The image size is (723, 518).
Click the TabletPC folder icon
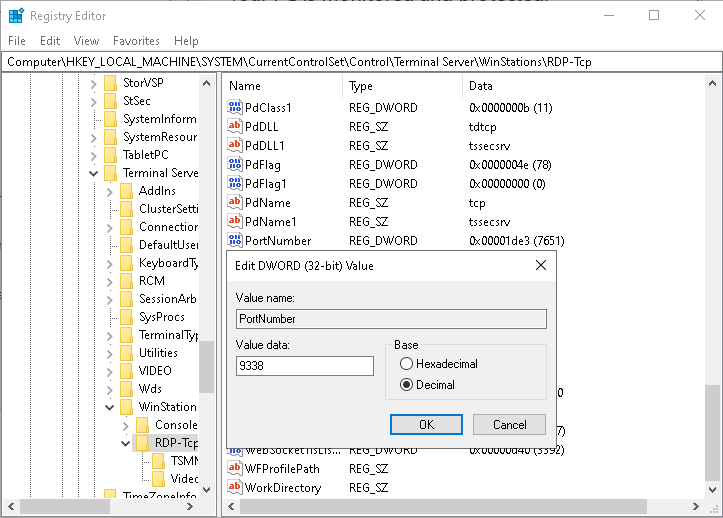pos(111,155)
